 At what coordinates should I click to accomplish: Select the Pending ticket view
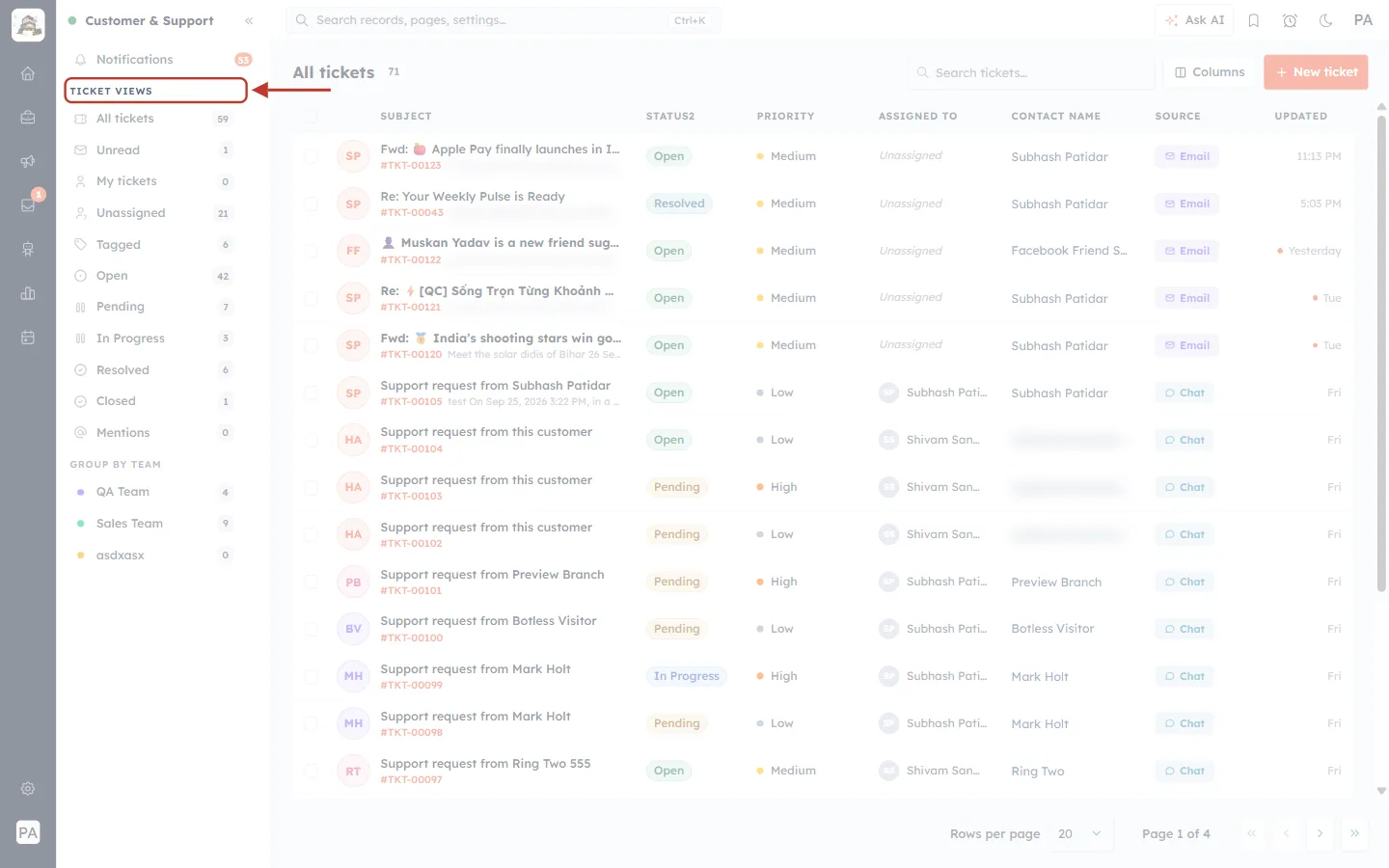(154, 307)
